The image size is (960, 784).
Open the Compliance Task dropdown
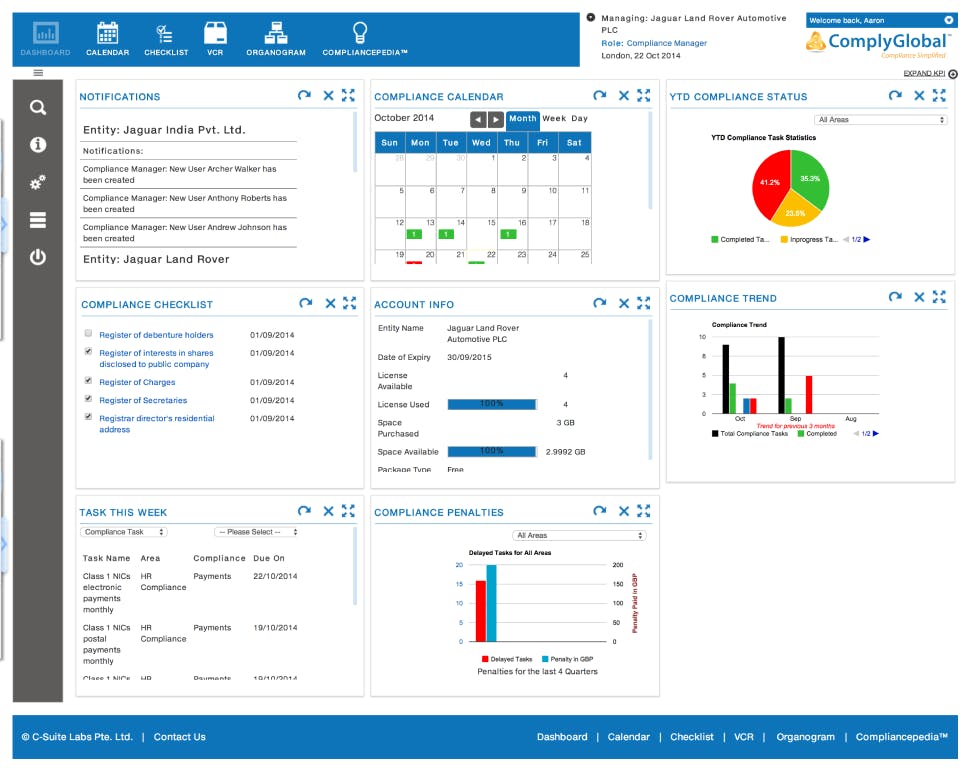(x=123, y=532)
